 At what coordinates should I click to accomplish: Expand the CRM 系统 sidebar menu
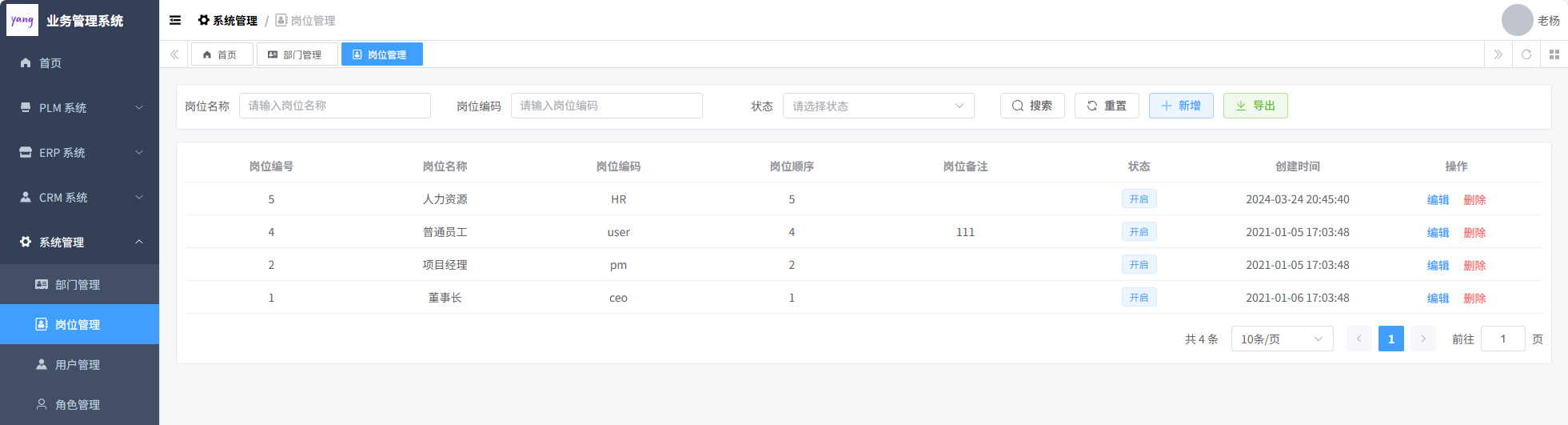tap(79, 198)
